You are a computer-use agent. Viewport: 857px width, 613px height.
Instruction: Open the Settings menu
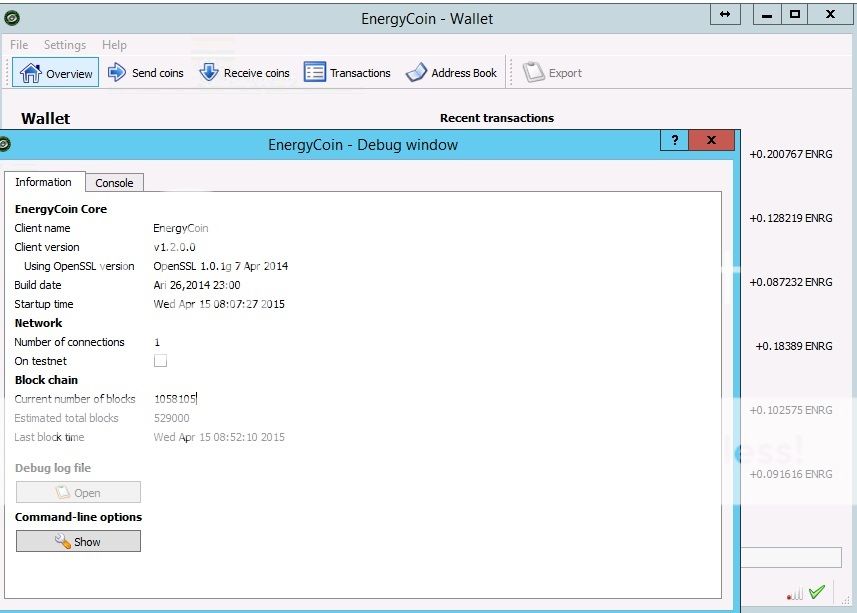pyautogui.click(x=64, y=45)
